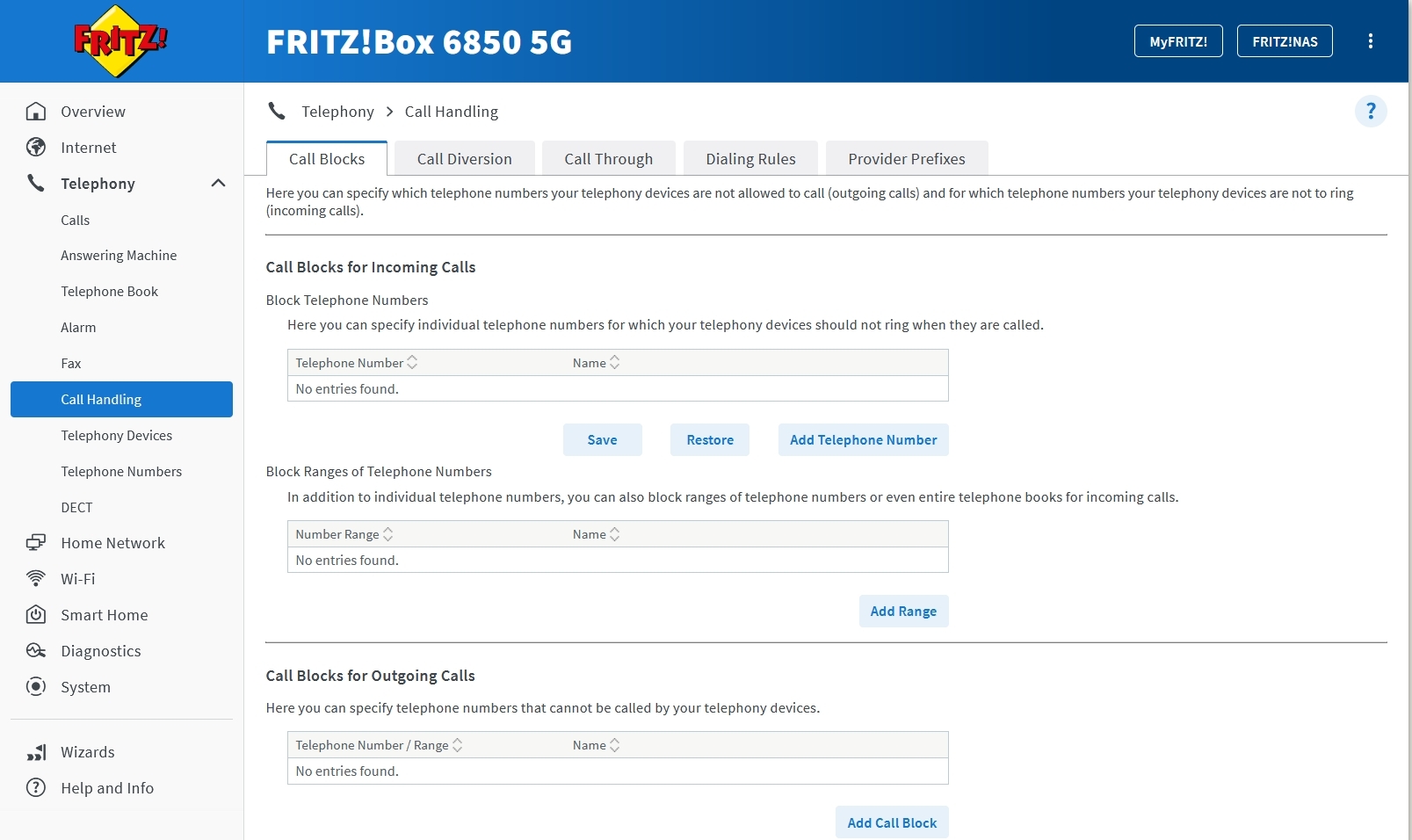Open the Fax page
This screenshot has height=840, width=1412.
tap(71, 364)
